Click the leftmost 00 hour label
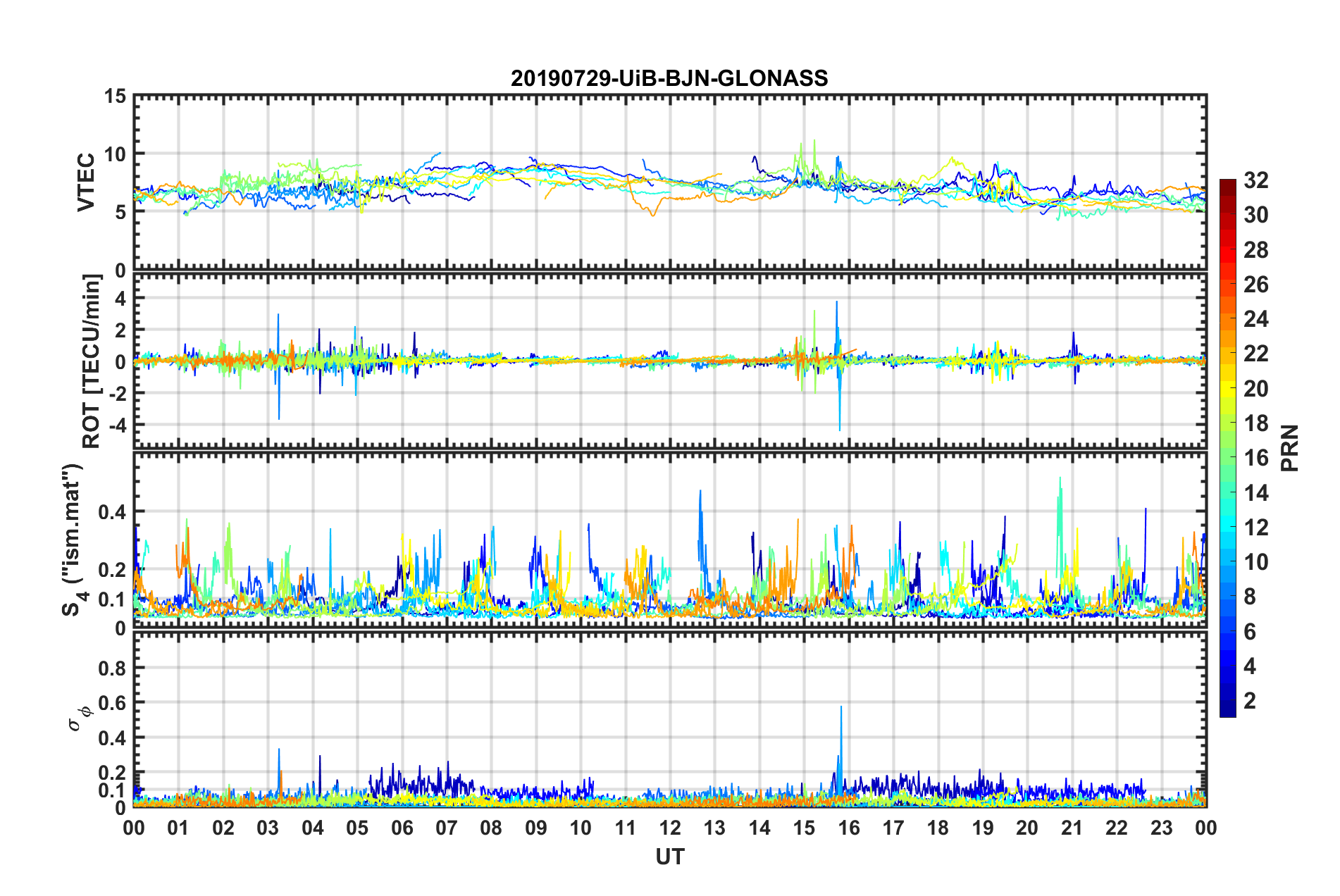This screenshot has width=1340, height=896. (x=134, y=828)
